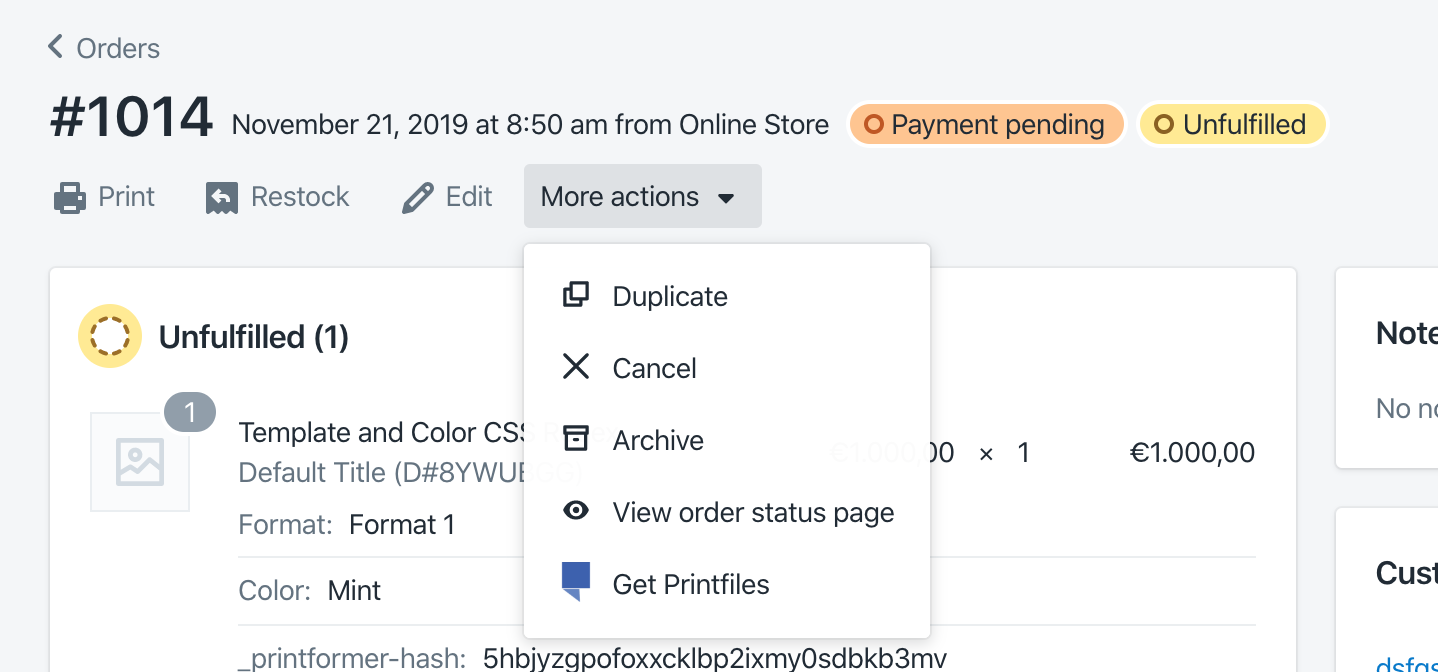1438x672 pixels.
Task: Click the Restock receipt icon
Action: tap(221, 198)
